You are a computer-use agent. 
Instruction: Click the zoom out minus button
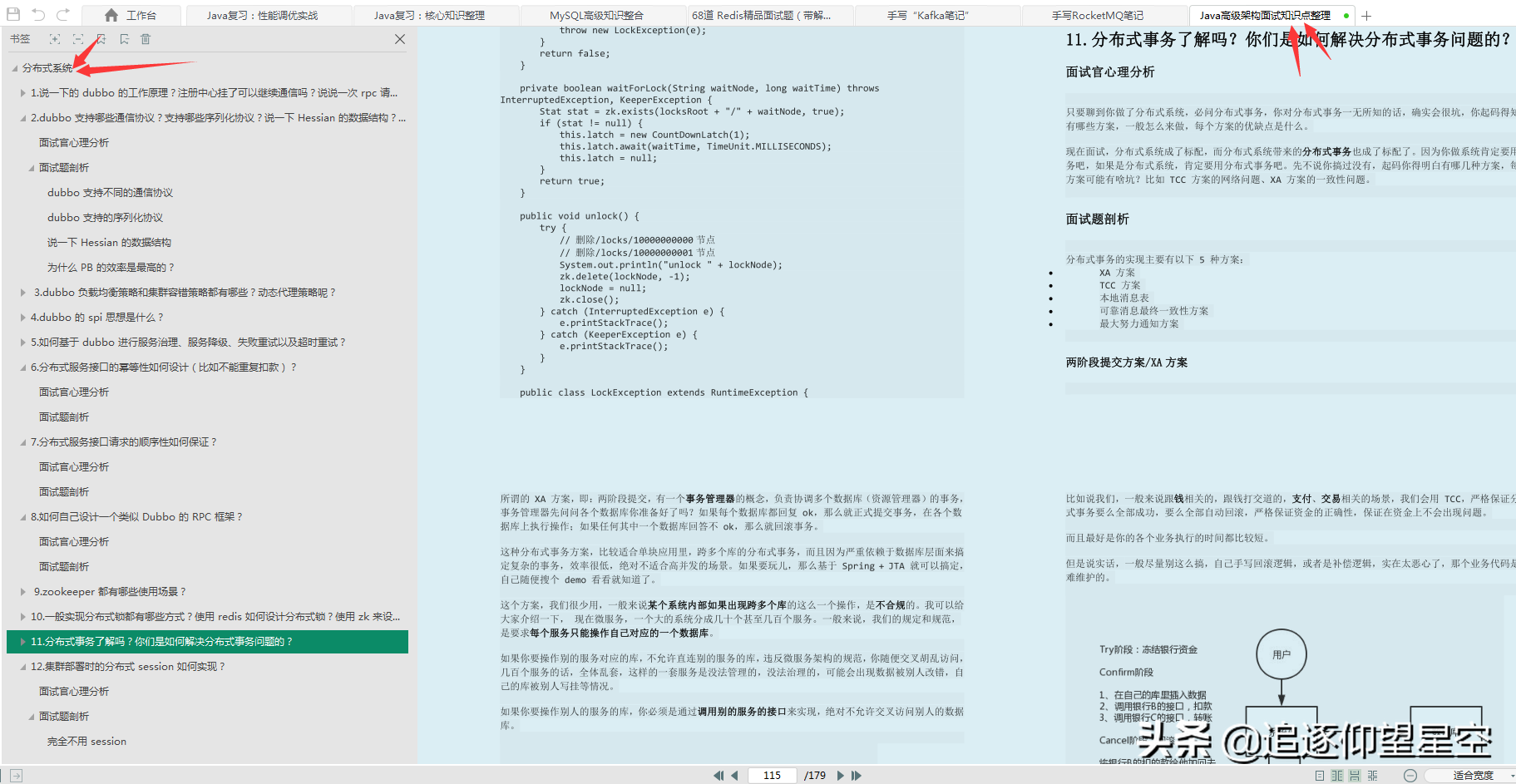click(1410, 776)
